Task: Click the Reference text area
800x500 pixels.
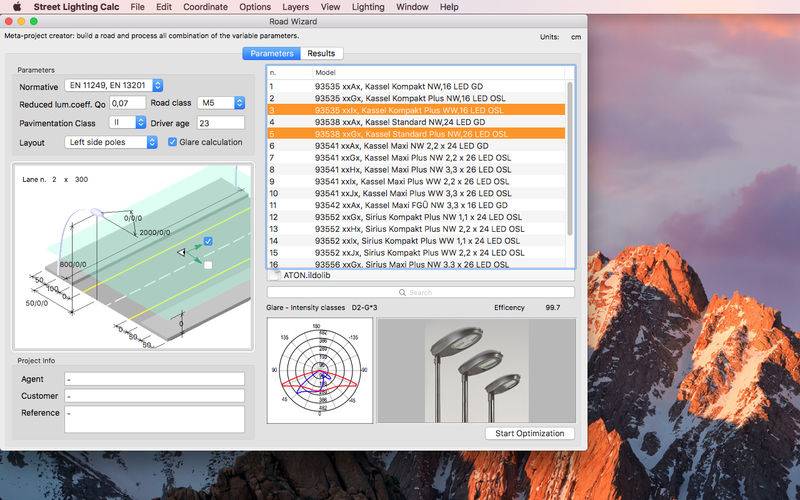Action: pos(155,419)
